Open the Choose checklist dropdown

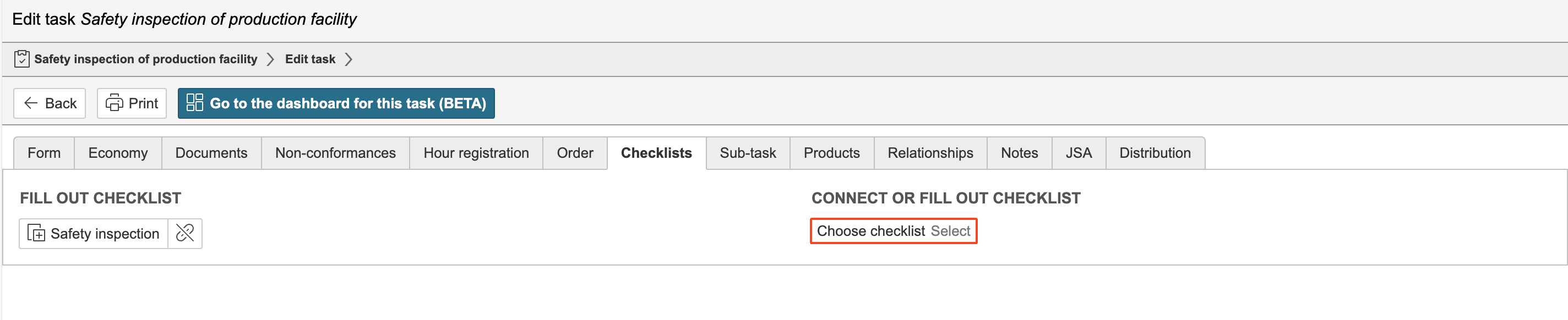[893, 231]
